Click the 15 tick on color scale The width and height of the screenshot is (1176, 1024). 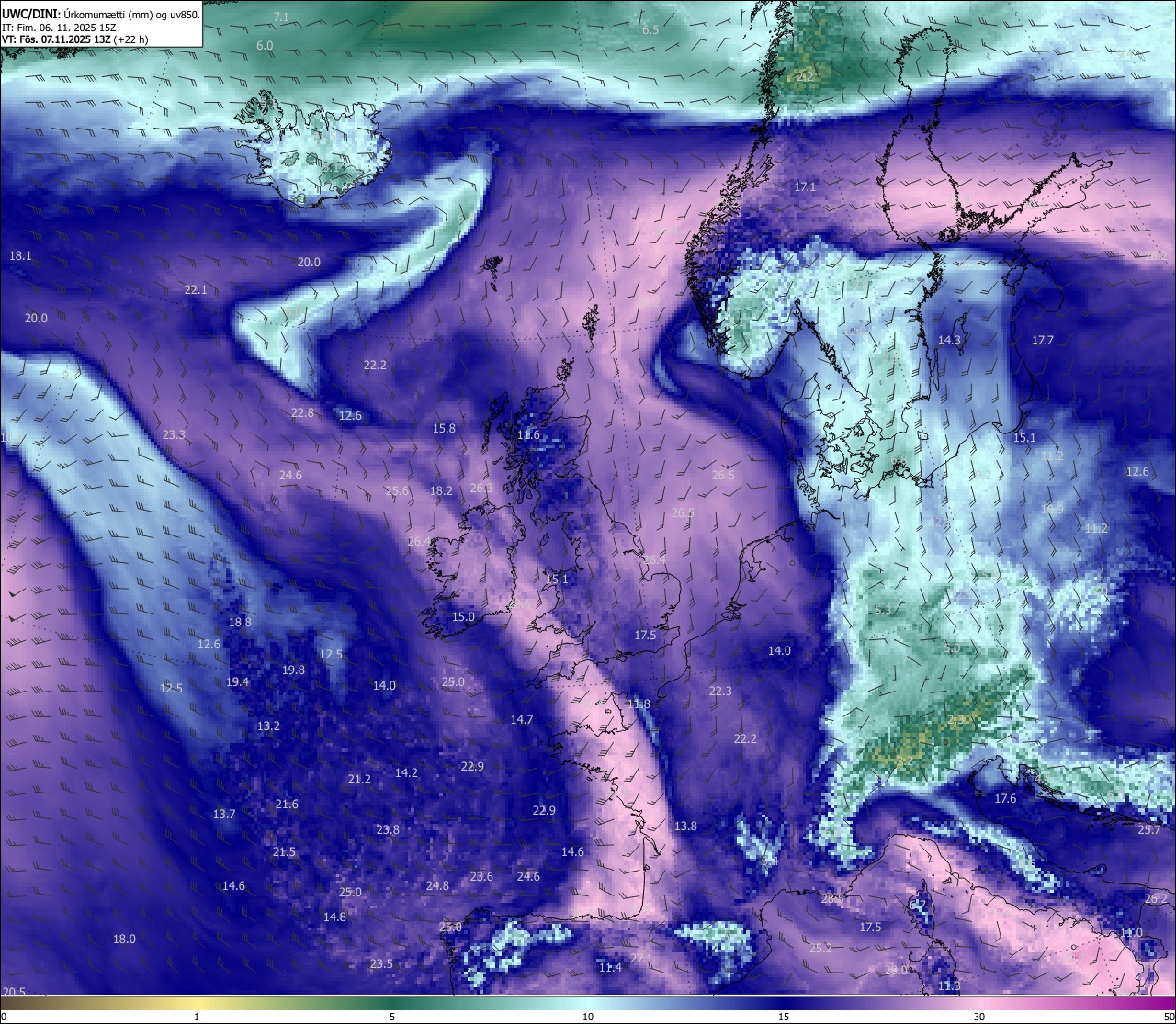(784, 1017)
